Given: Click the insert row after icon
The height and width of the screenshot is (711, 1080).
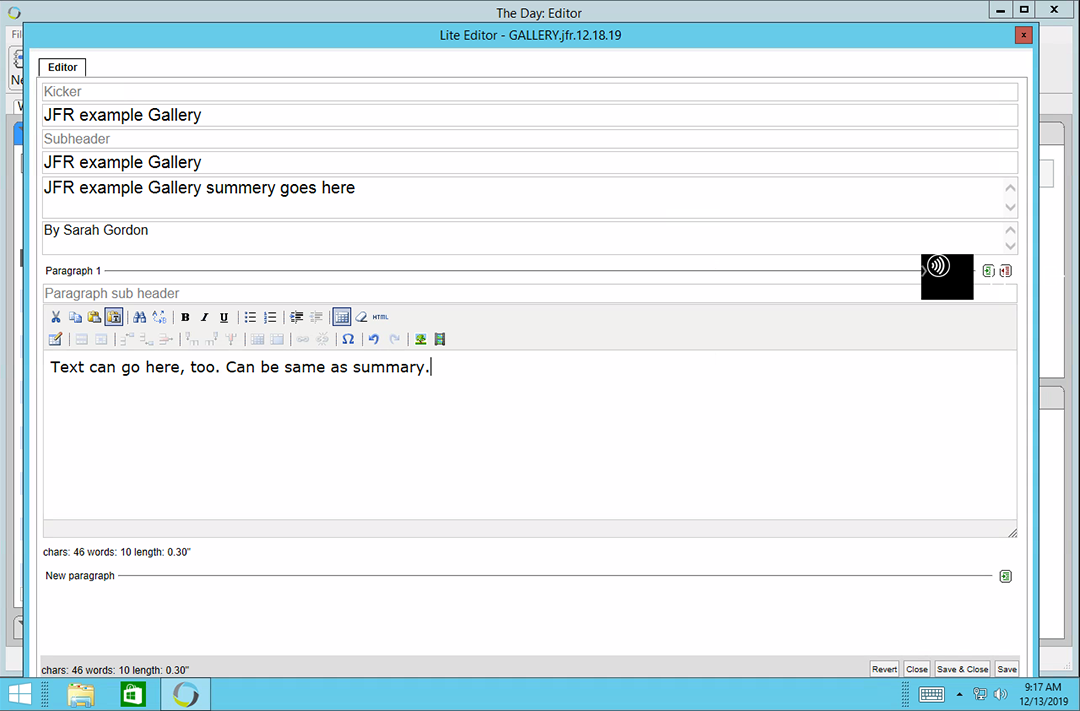Looking at the screenshot, I should (146, 339).
